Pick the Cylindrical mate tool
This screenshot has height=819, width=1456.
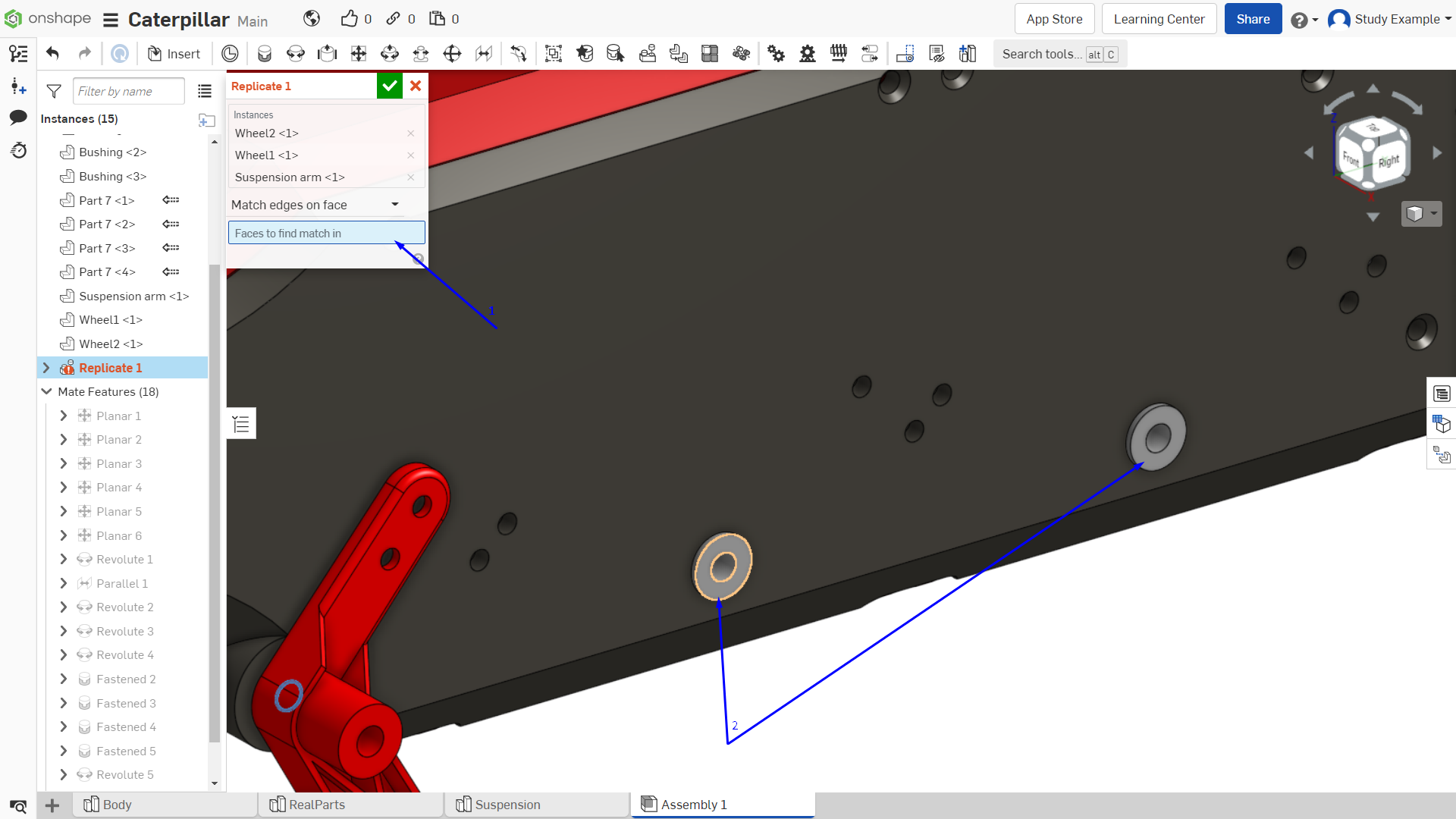390,54
